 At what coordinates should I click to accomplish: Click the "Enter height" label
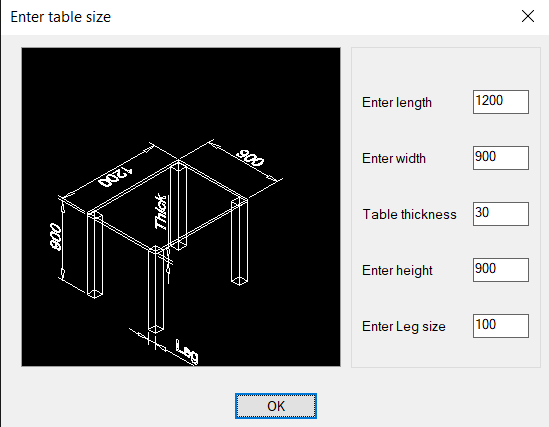click(x=397, y=271)
